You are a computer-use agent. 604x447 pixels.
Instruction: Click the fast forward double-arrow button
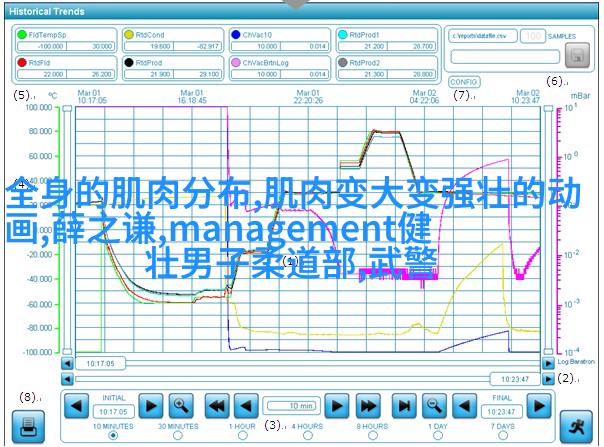coord(368,405)
